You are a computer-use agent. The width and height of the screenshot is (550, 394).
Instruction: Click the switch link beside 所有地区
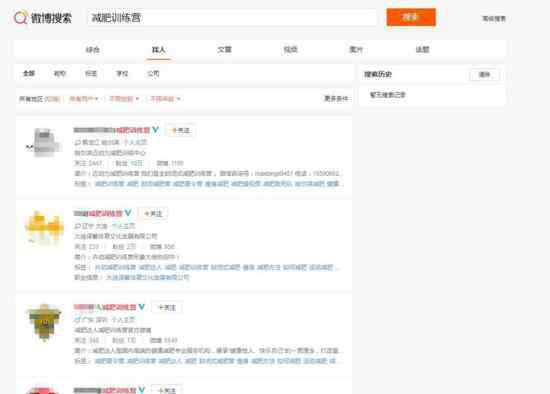pos(52,99)
